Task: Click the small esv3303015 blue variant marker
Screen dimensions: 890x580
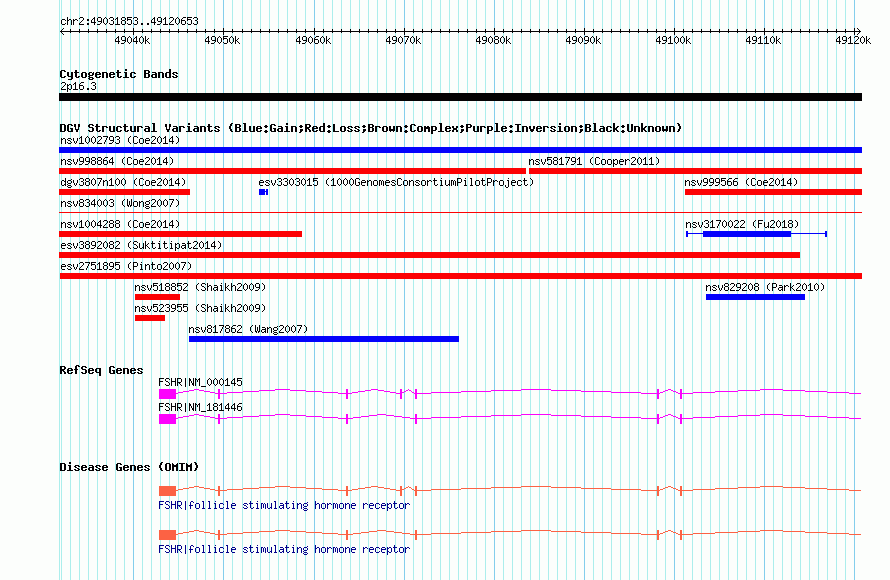Action: 263,192
